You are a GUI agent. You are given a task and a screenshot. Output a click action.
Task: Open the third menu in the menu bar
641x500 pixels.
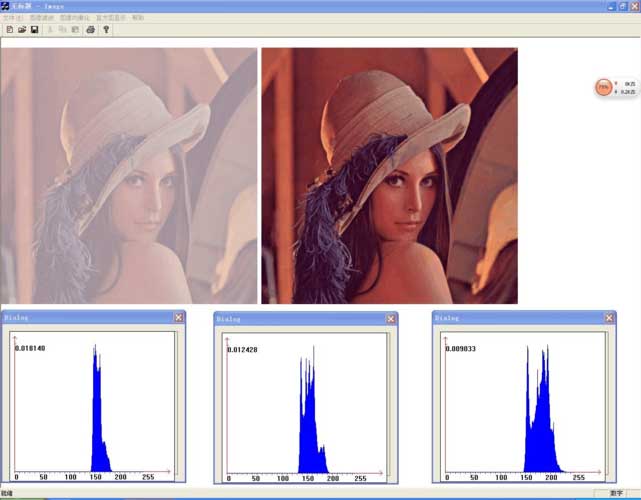click(x=74, y=18)
